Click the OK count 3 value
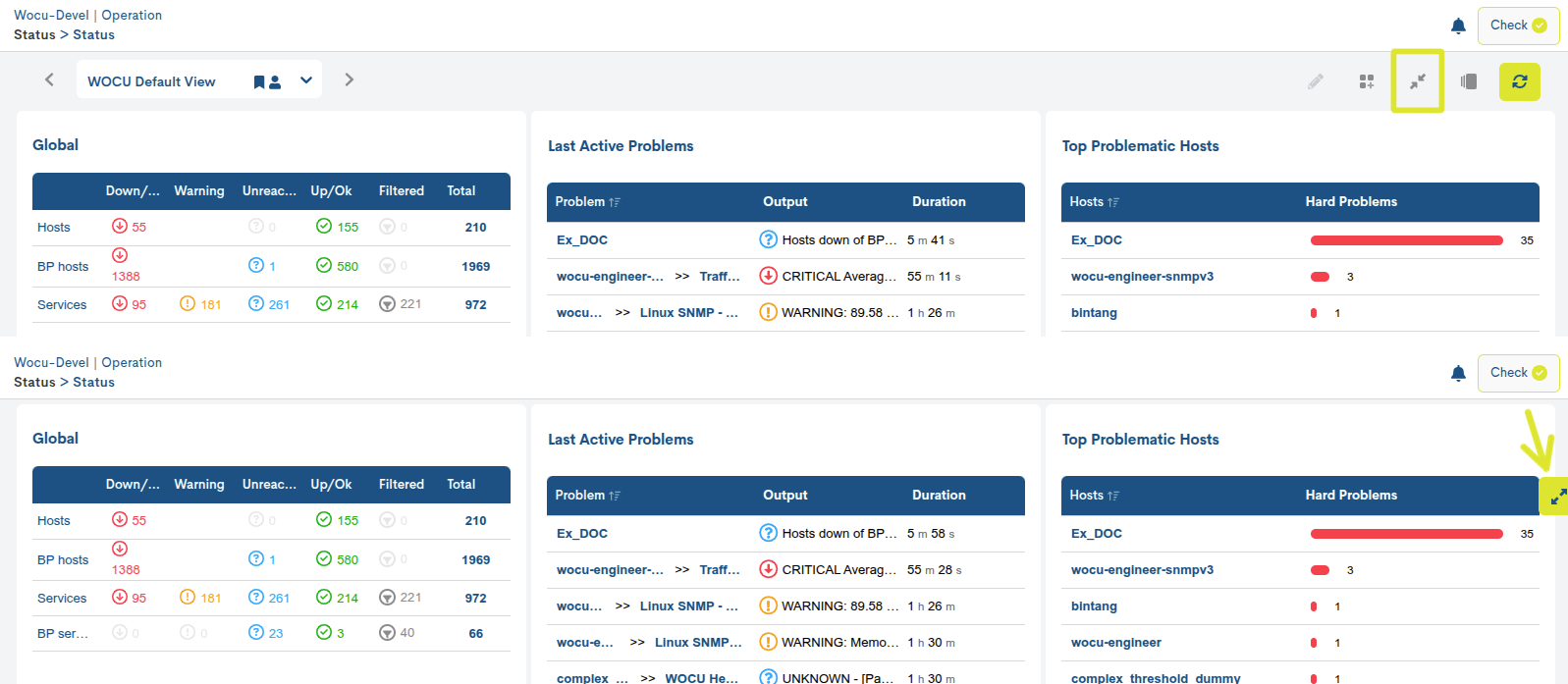This screenshot has height=684, width=1568. [x=340, y=634]
